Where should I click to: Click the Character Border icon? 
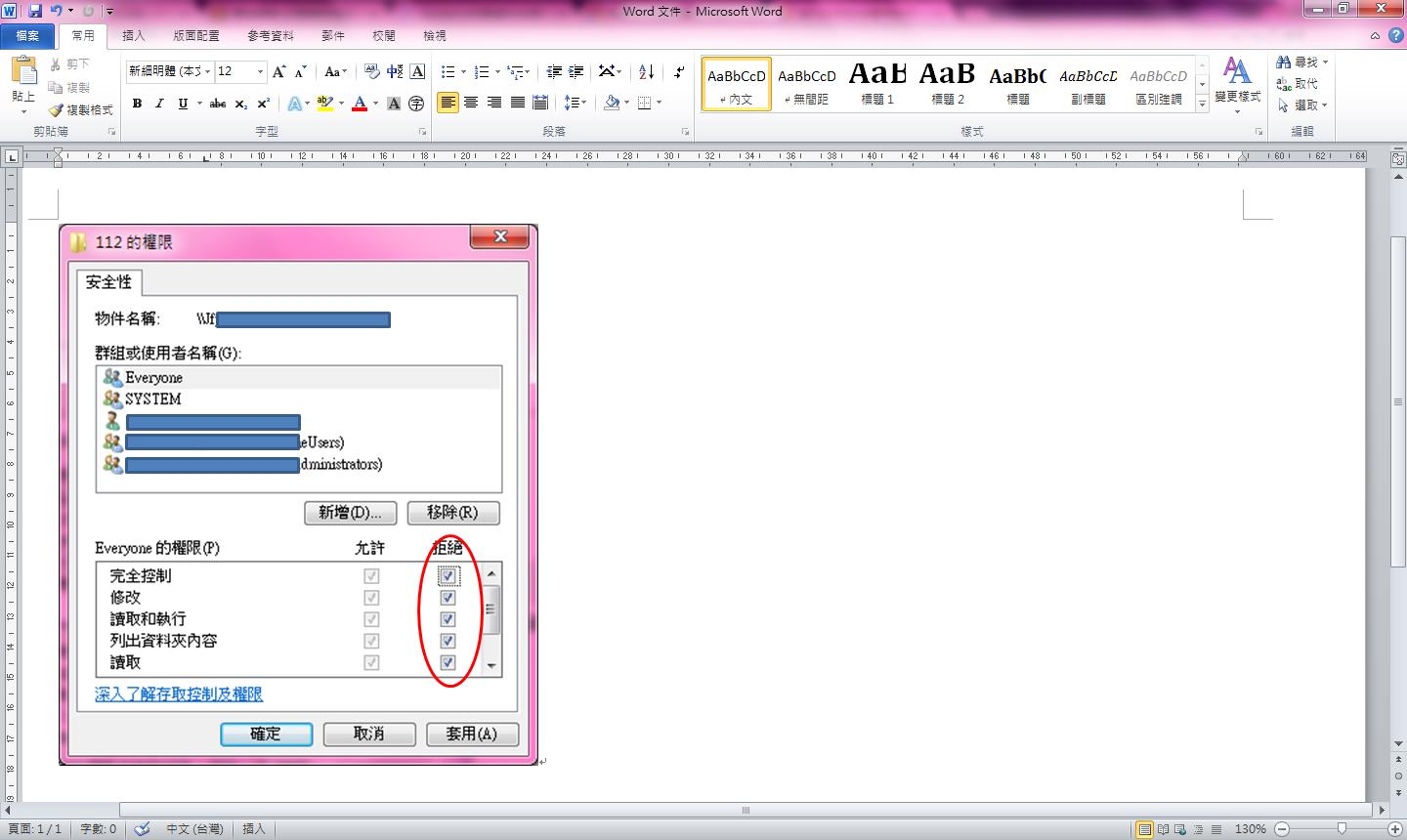[x=418, y=71]
